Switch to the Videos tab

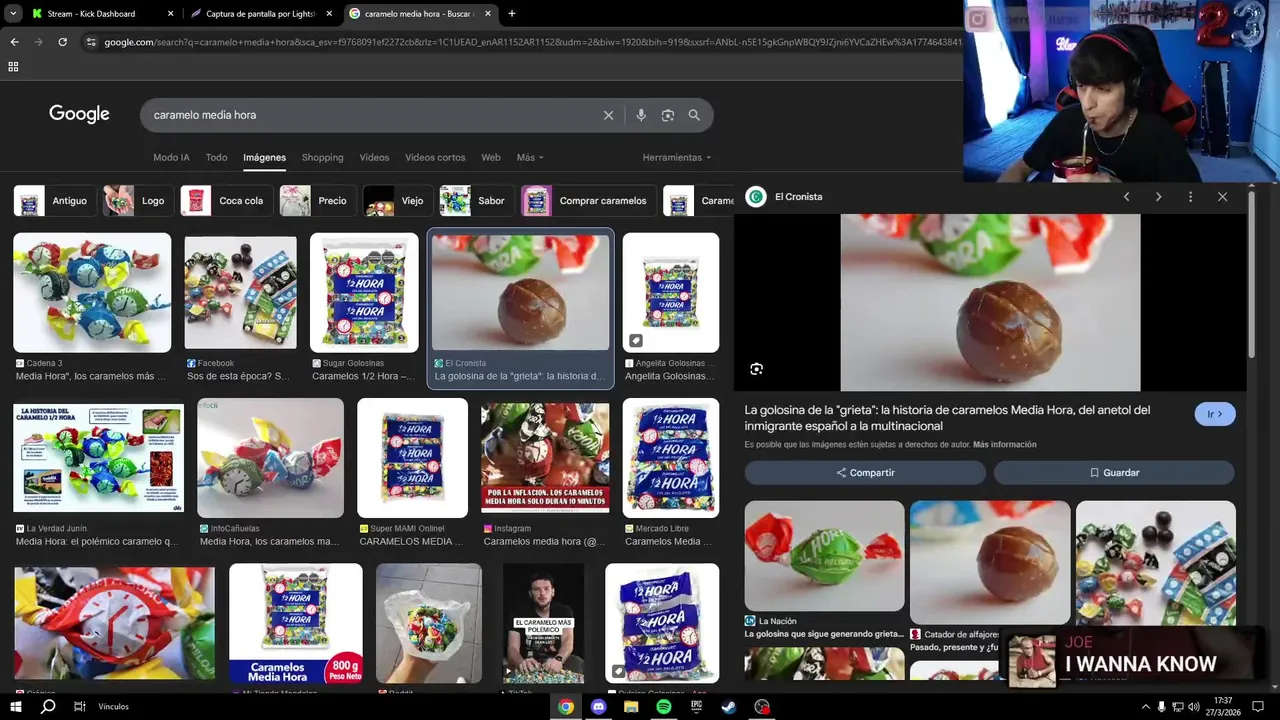pos(374,157)
